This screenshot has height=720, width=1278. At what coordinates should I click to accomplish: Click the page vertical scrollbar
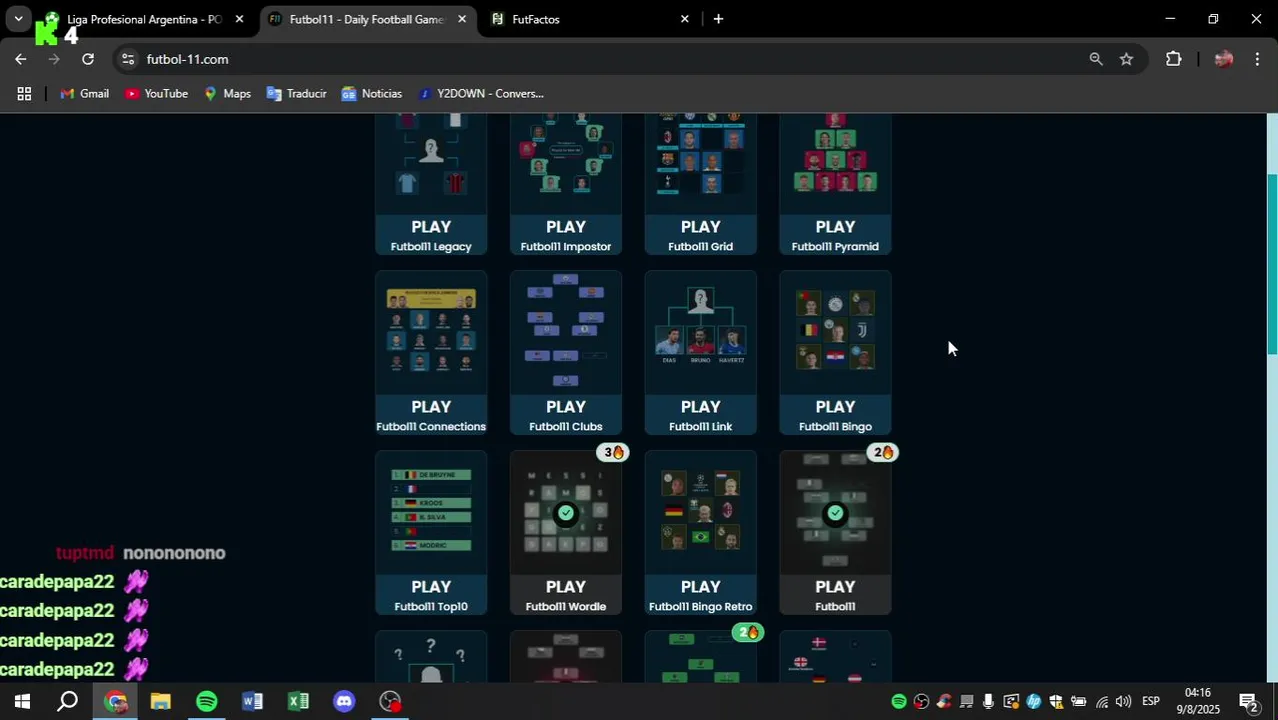(x=1272, y=265)
